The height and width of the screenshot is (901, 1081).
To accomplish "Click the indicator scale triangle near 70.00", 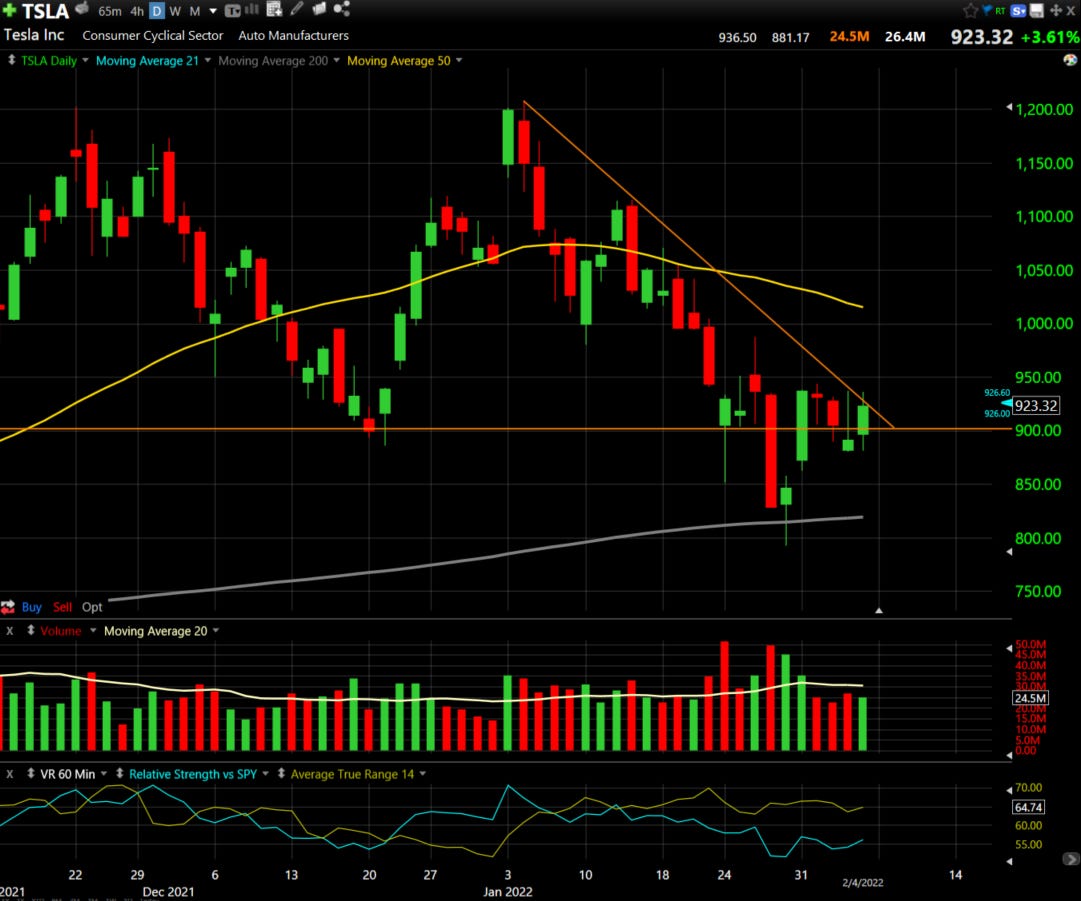I will [1009, 789].
